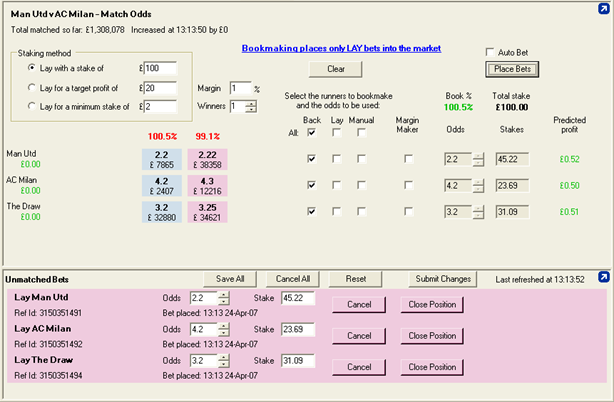Open the Bookmaking places only LAY bets link
The width and height of the screenshot is (614, 402).
coord(341,48)
